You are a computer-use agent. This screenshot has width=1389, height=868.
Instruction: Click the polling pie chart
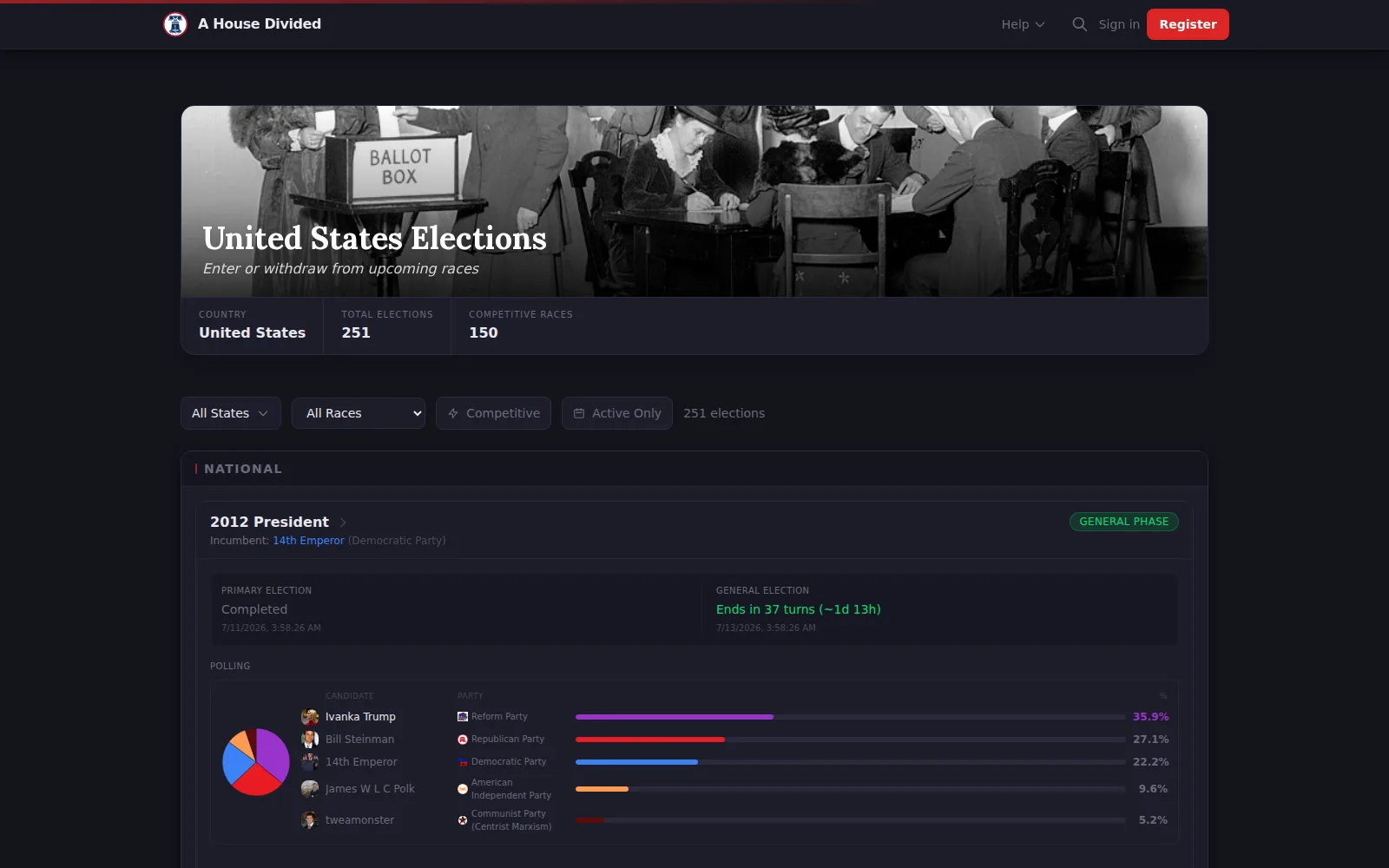coord(256,762)
